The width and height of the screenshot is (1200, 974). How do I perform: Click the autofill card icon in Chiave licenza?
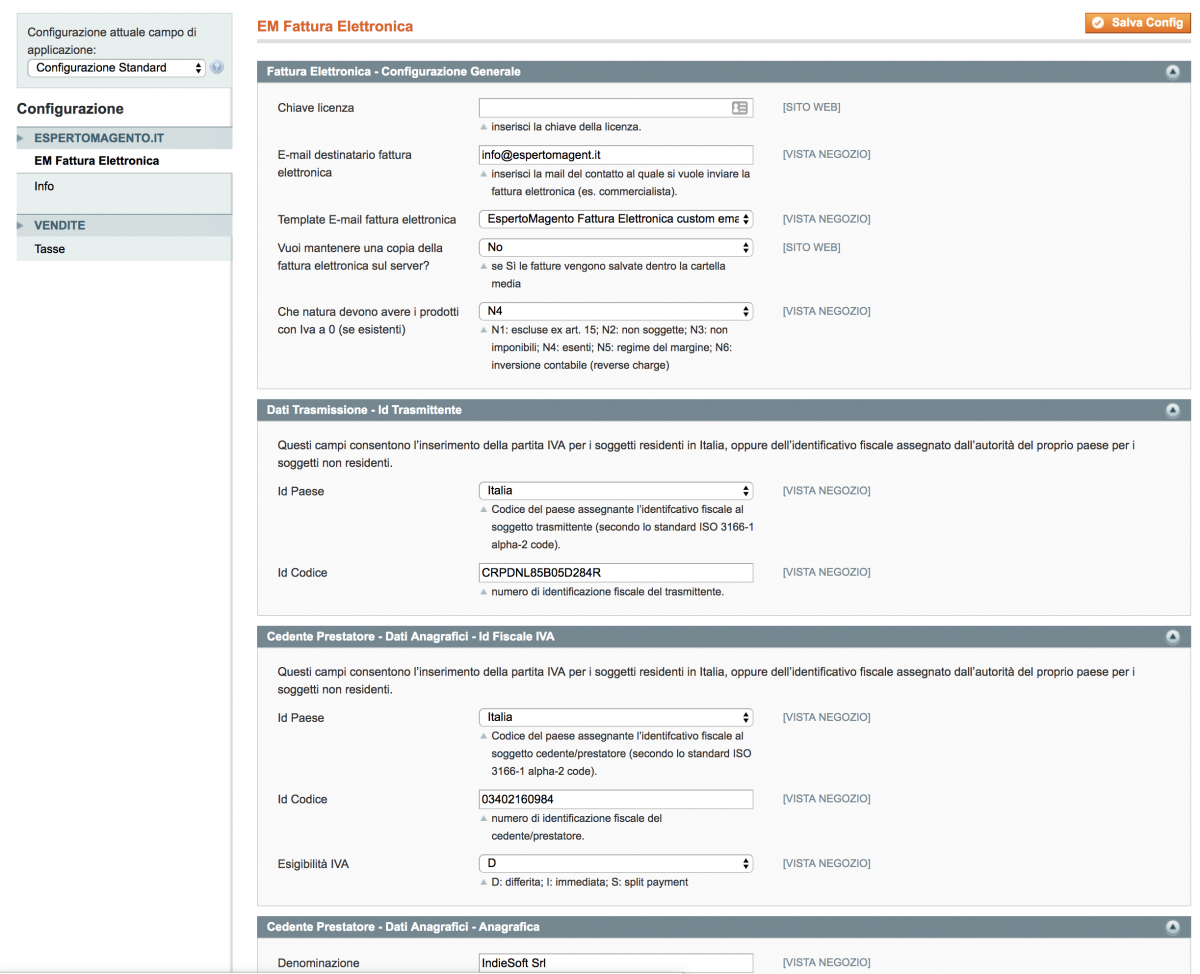[x=740, y=108]
